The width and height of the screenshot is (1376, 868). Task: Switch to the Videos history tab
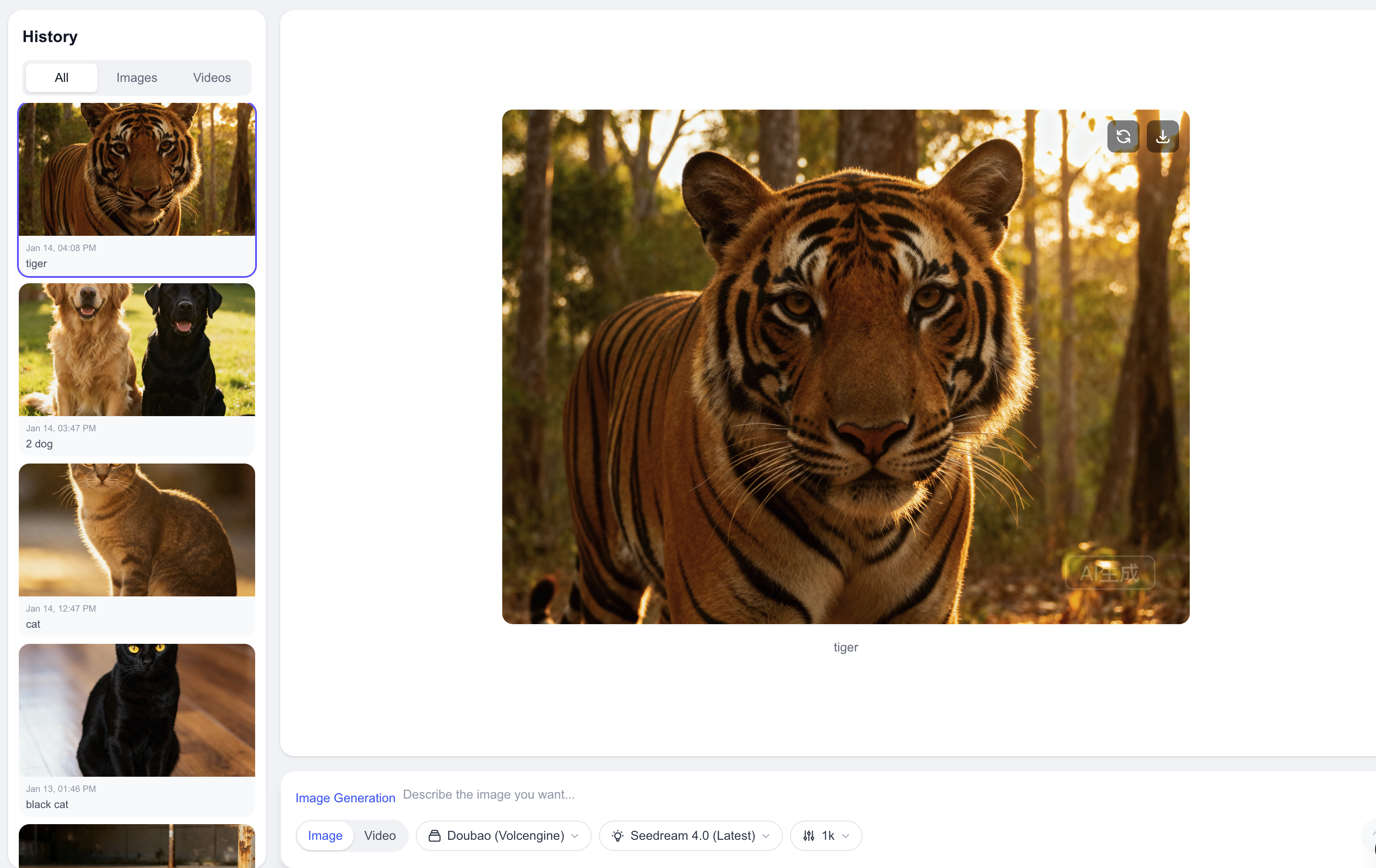(x=211, y=78)
